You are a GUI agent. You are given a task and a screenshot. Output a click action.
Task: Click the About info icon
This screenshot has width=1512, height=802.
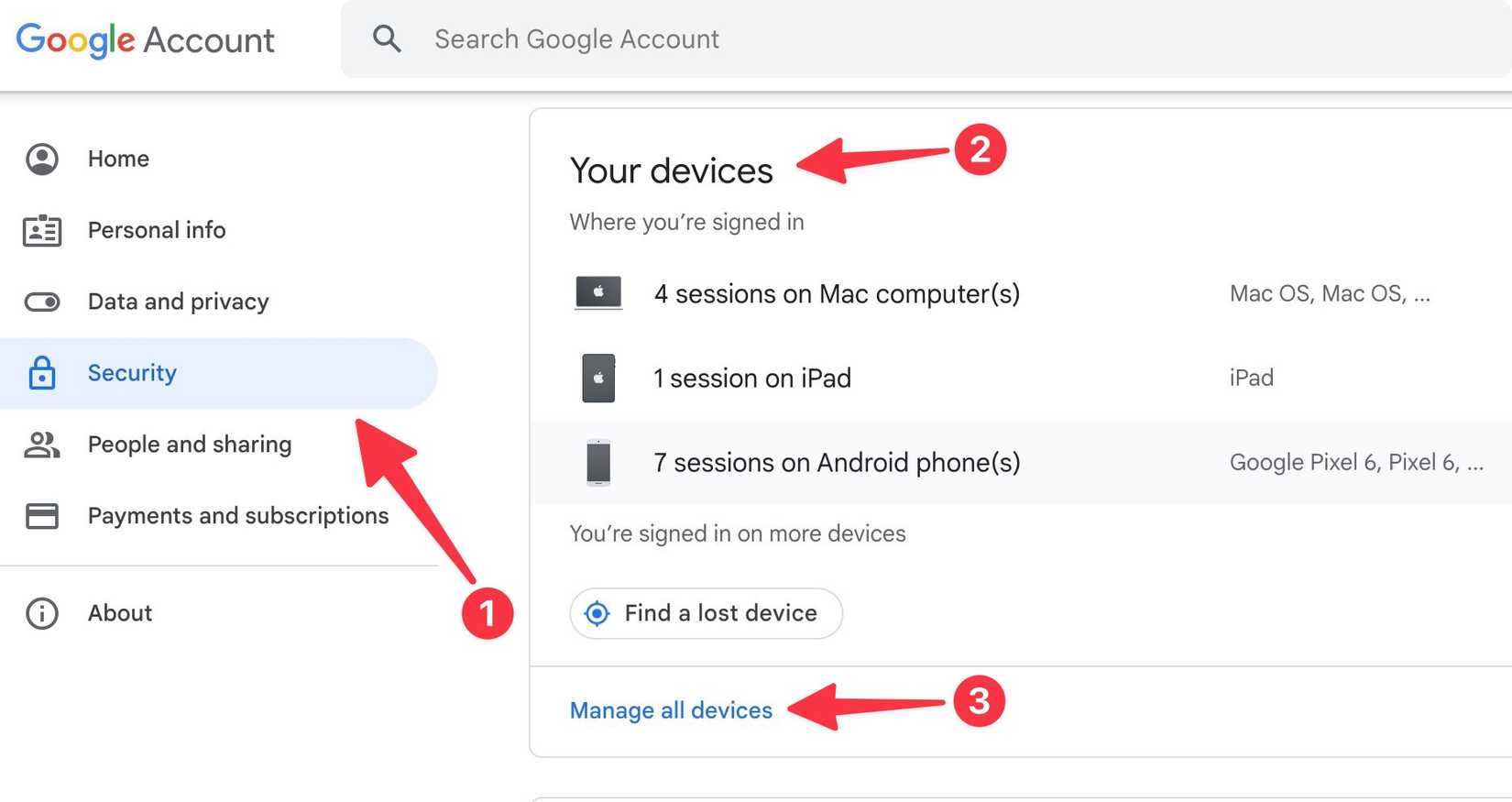click(42, 613)
